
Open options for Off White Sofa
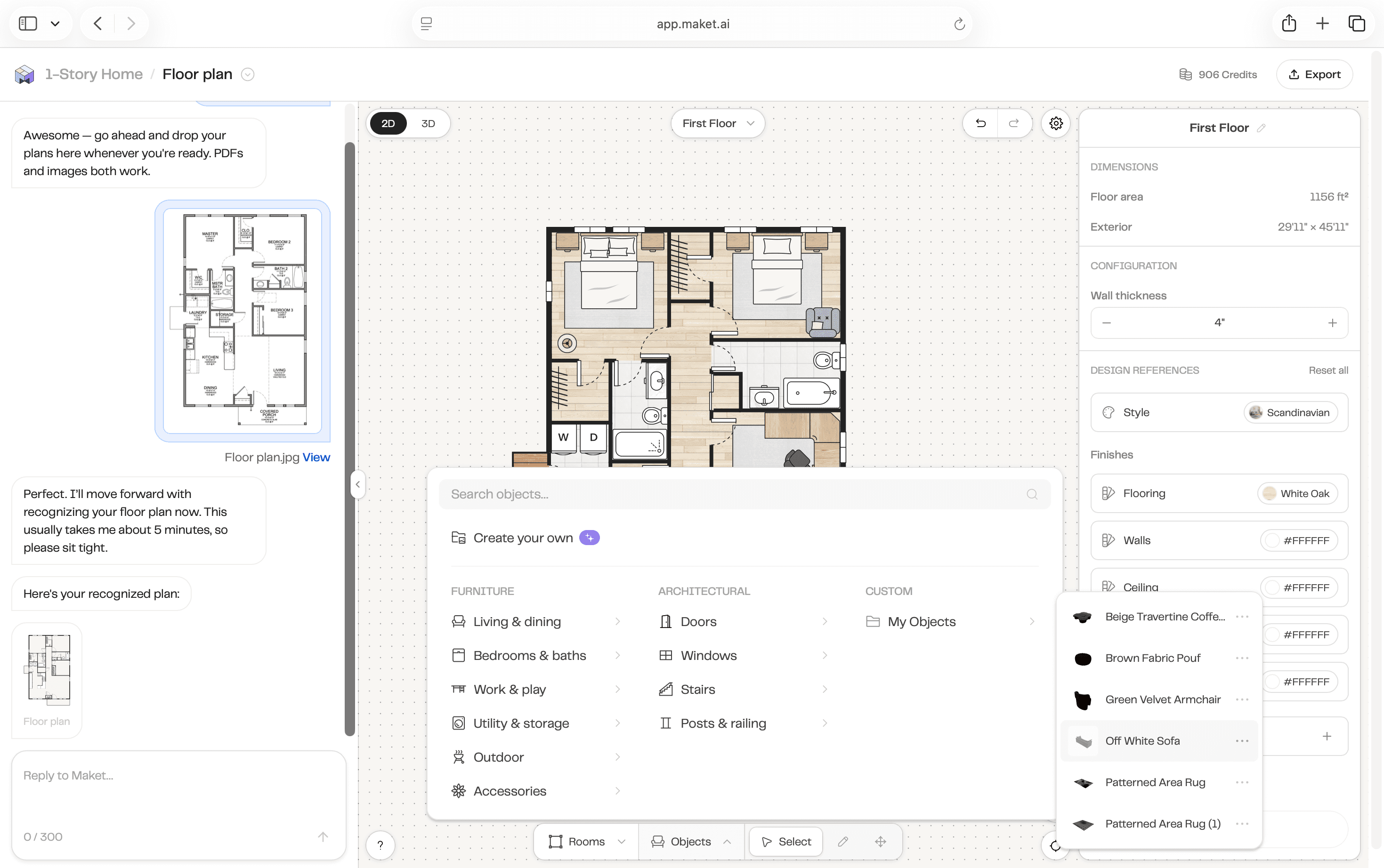[1242, 741]
